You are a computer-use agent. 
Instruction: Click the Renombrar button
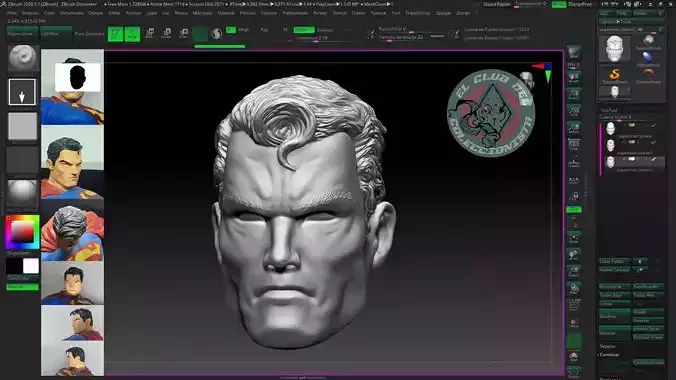point(614,286)
